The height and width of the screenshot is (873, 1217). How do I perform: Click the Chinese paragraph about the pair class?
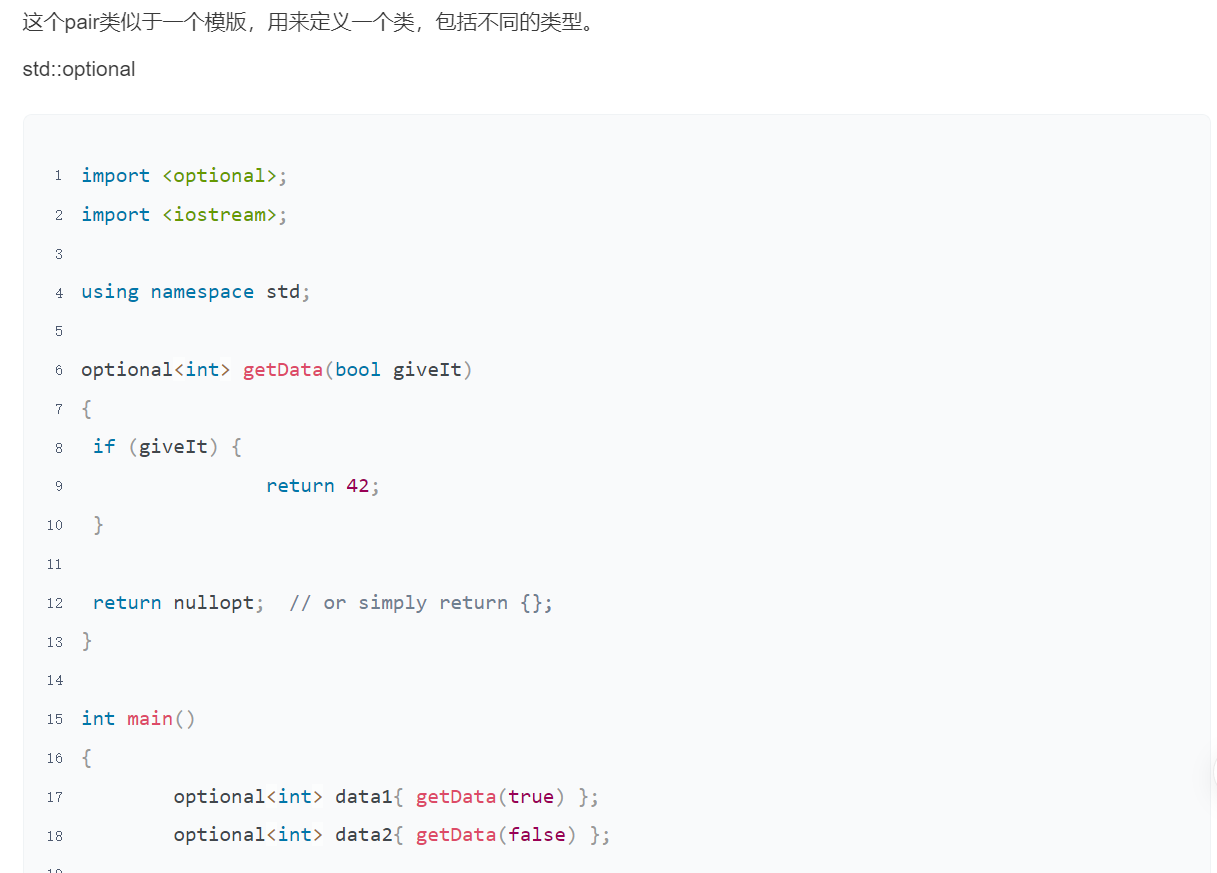[x=309, y=21]
